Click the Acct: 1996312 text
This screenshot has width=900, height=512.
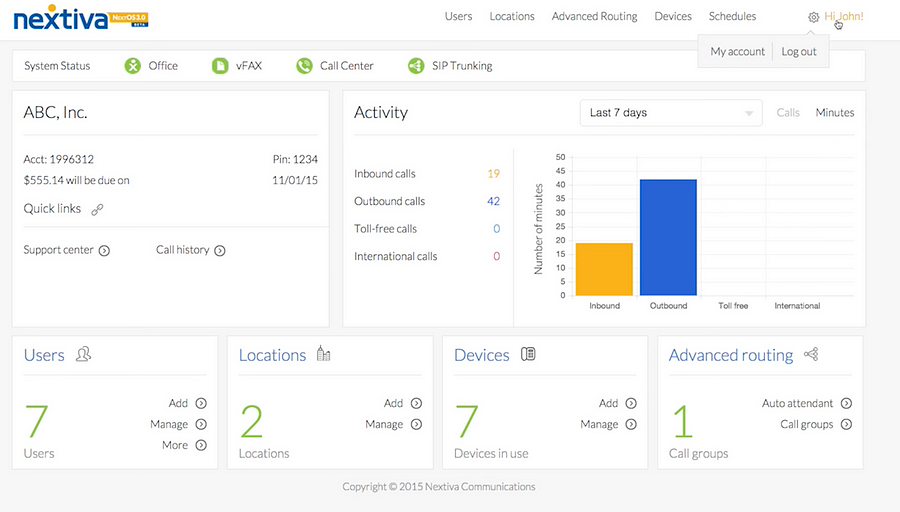(59, 160)
